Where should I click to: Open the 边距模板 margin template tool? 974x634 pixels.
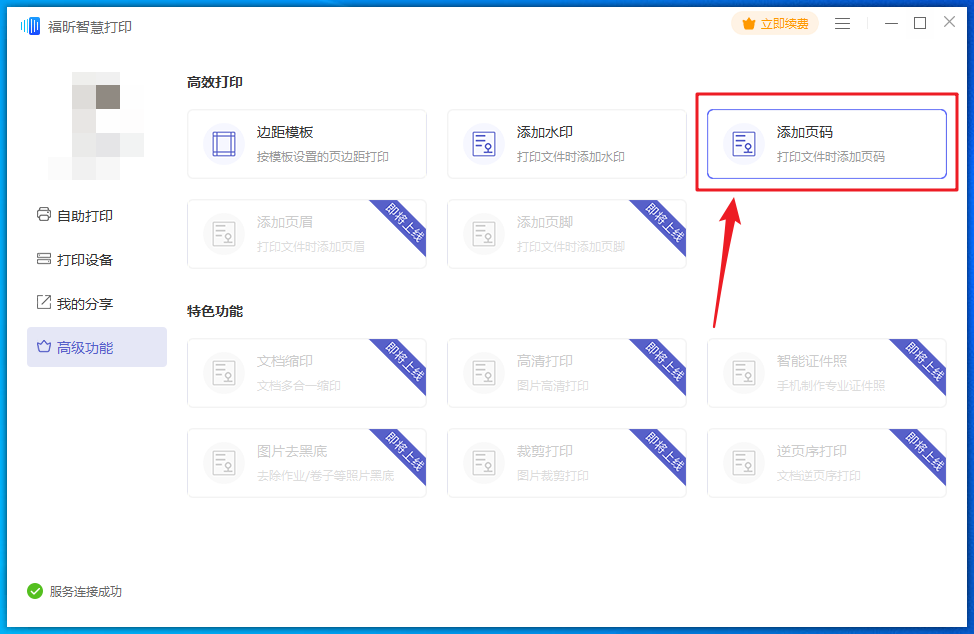point(223,143)
